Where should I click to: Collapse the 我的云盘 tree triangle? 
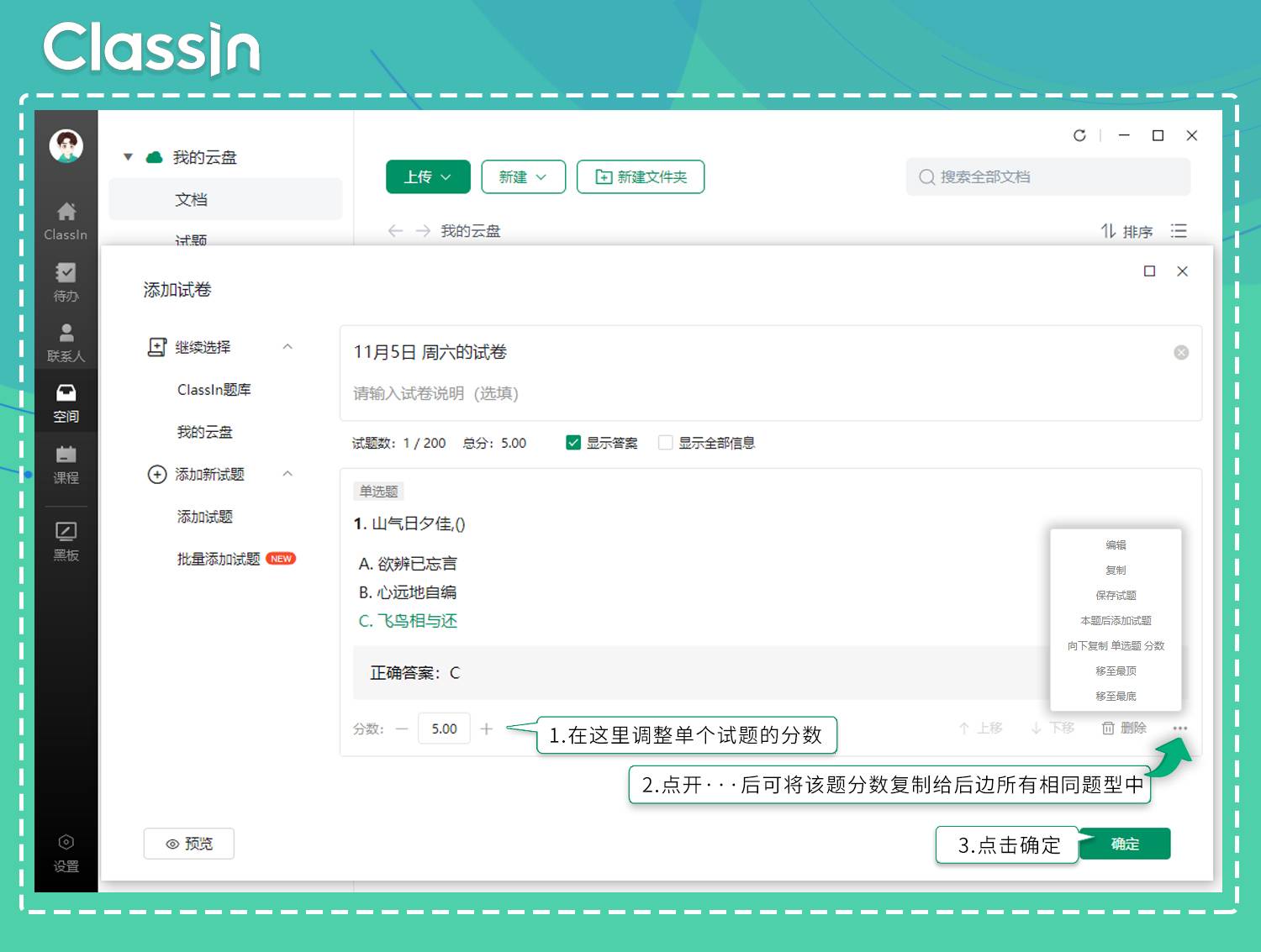click(128, 157)
